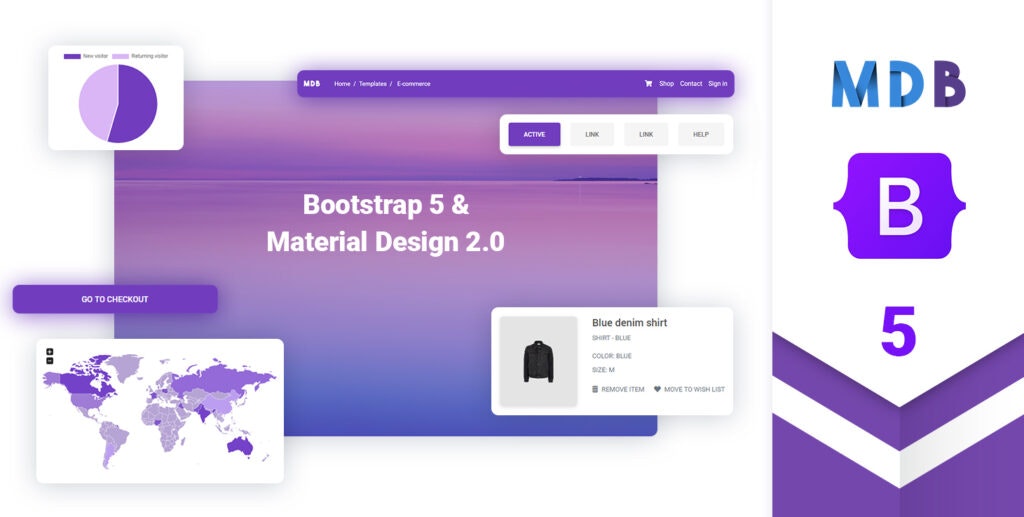This screenshot has width=1024, height=517.
Task: Select the HELP pill tab
Action: (x=700, y=134)
